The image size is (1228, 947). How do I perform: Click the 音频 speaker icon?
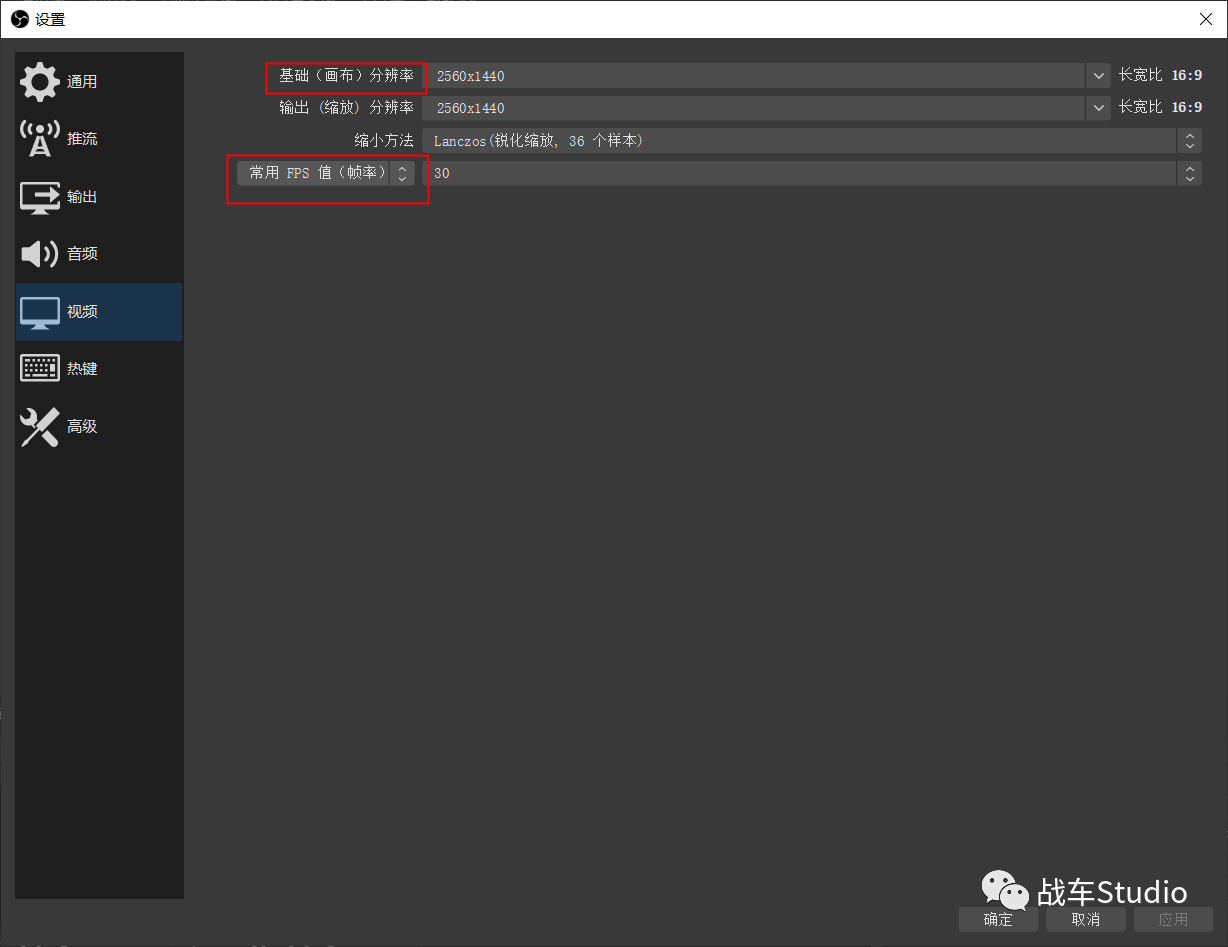[x=40, y=254]
